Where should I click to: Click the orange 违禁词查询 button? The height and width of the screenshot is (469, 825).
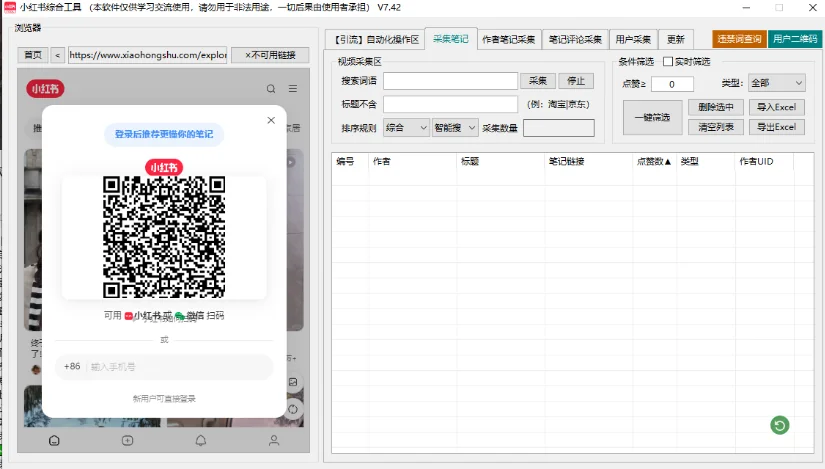pos(739,39)
